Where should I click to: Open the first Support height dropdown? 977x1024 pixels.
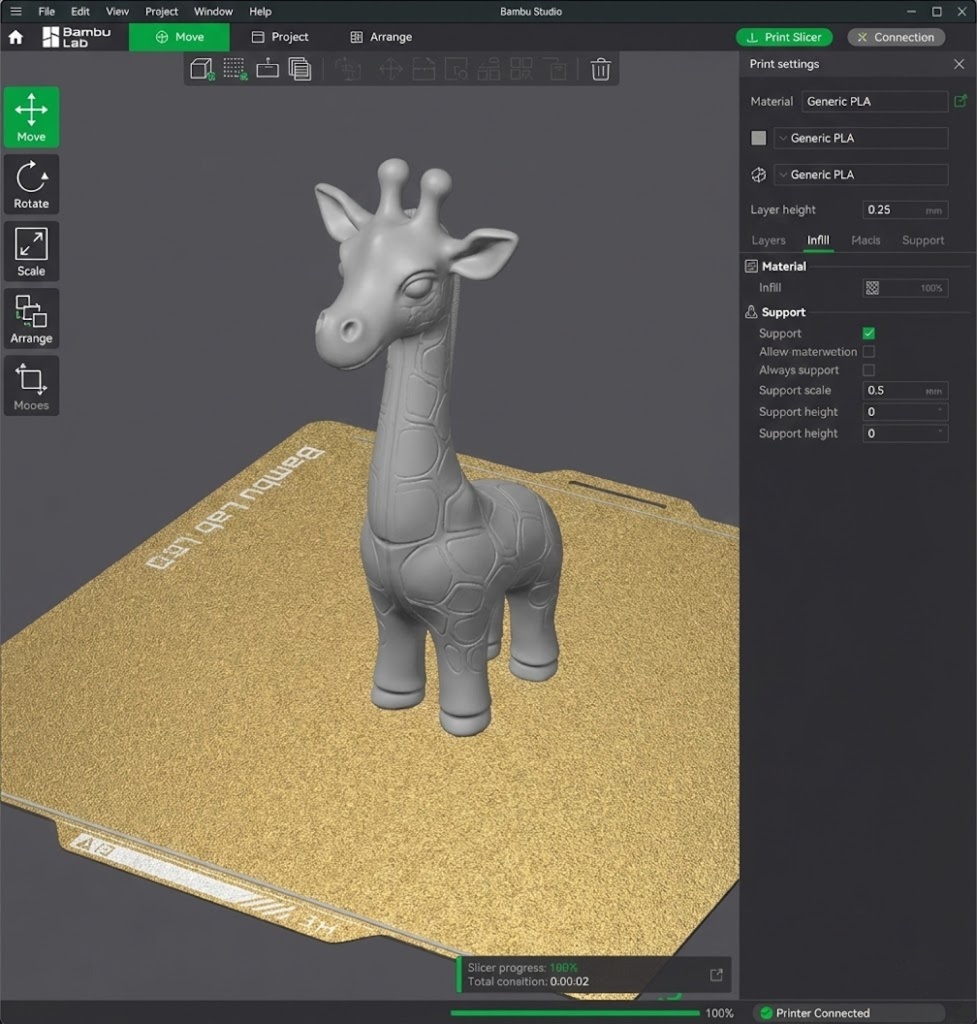(x=905, y=411)
